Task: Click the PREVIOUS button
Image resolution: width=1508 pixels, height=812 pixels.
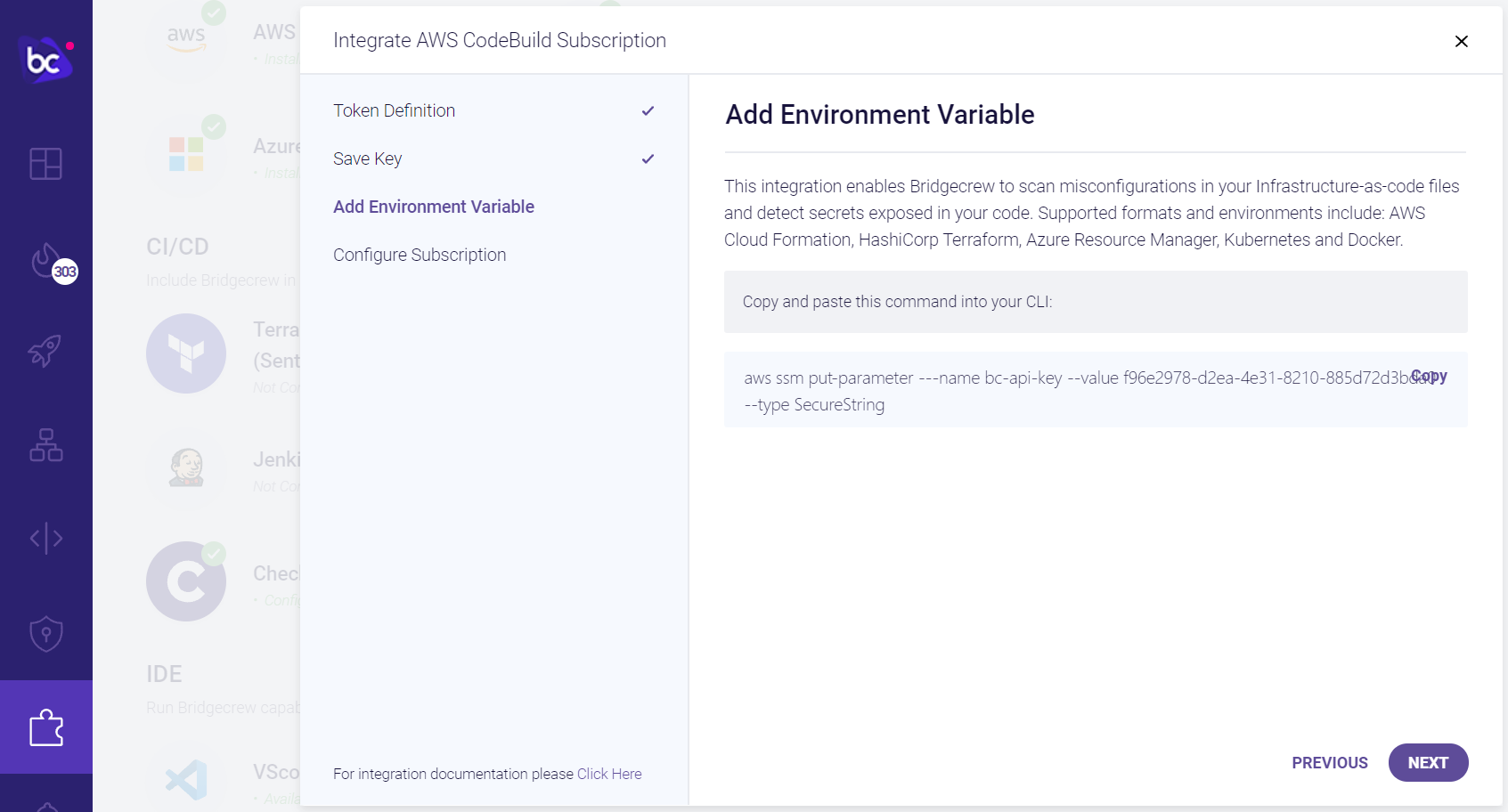Action: 1329,762
